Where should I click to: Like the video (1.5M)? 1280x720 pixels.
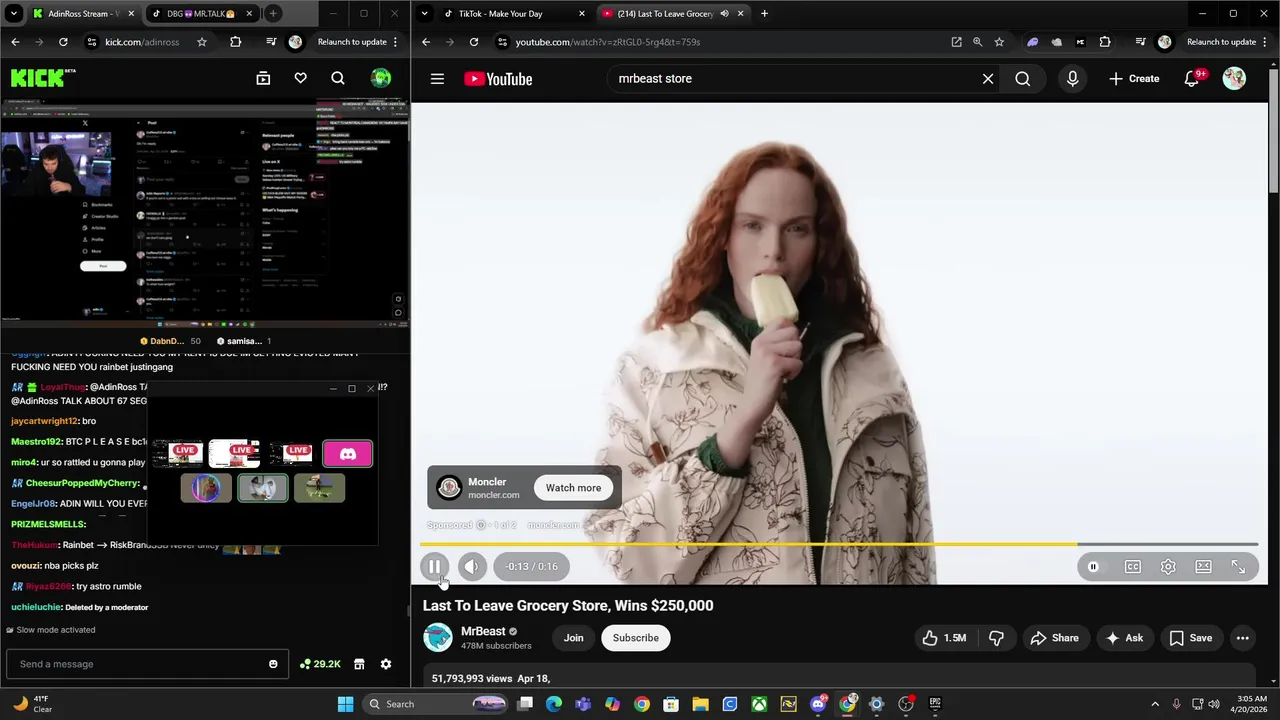[944, 638]
